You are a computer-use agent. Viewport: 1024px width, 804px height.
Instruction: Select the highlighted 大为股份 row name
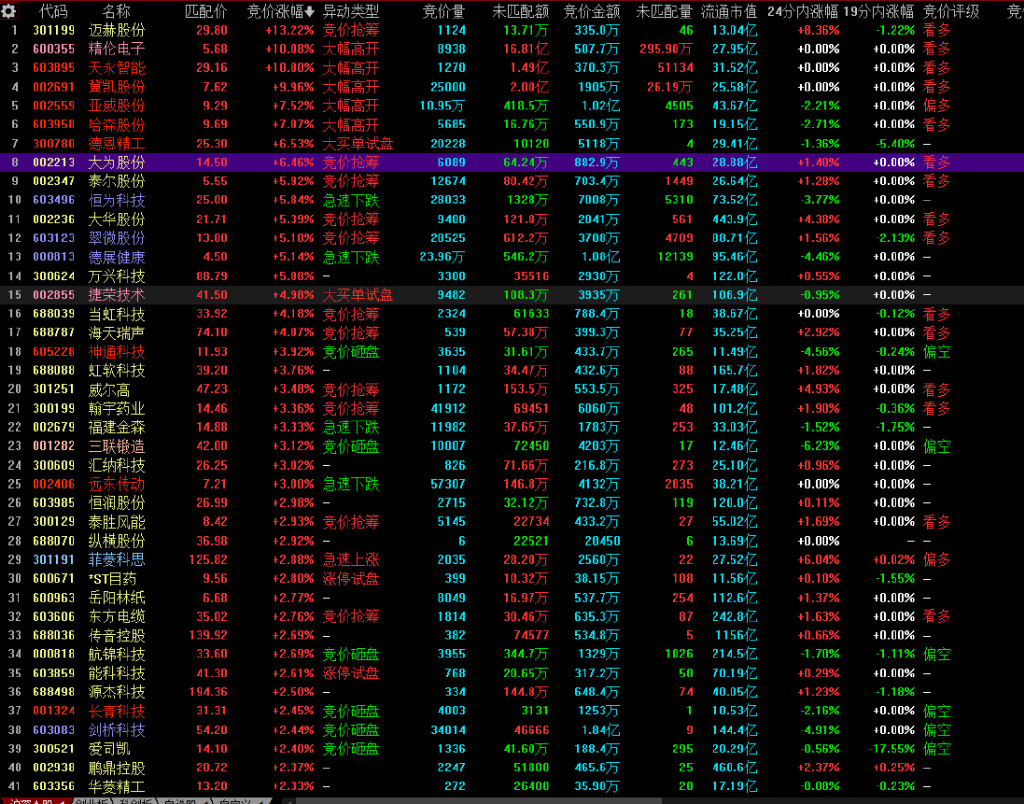(x=116, y=162)
